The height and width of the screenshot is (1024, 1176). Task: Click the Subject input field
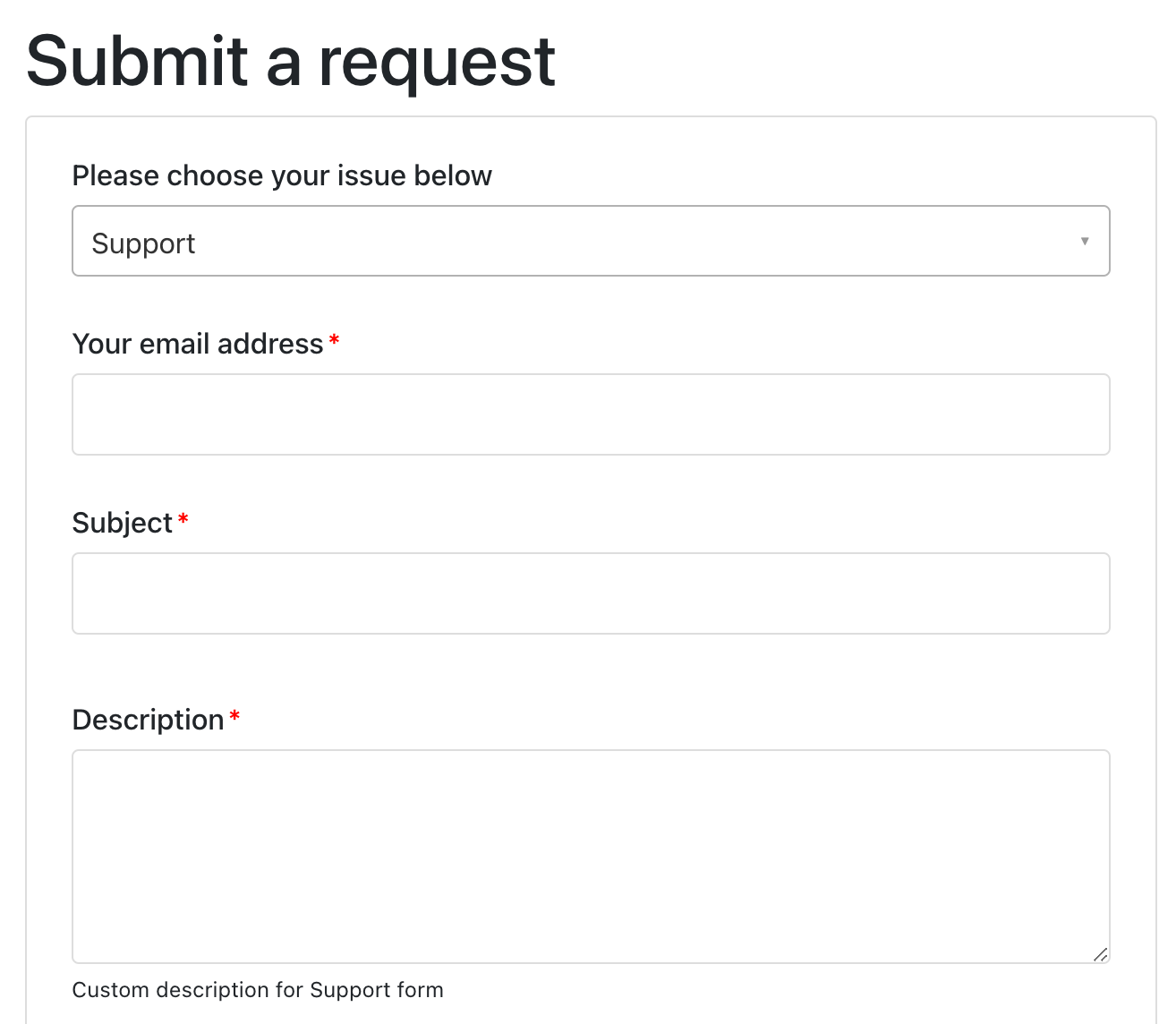coord(591,593)
